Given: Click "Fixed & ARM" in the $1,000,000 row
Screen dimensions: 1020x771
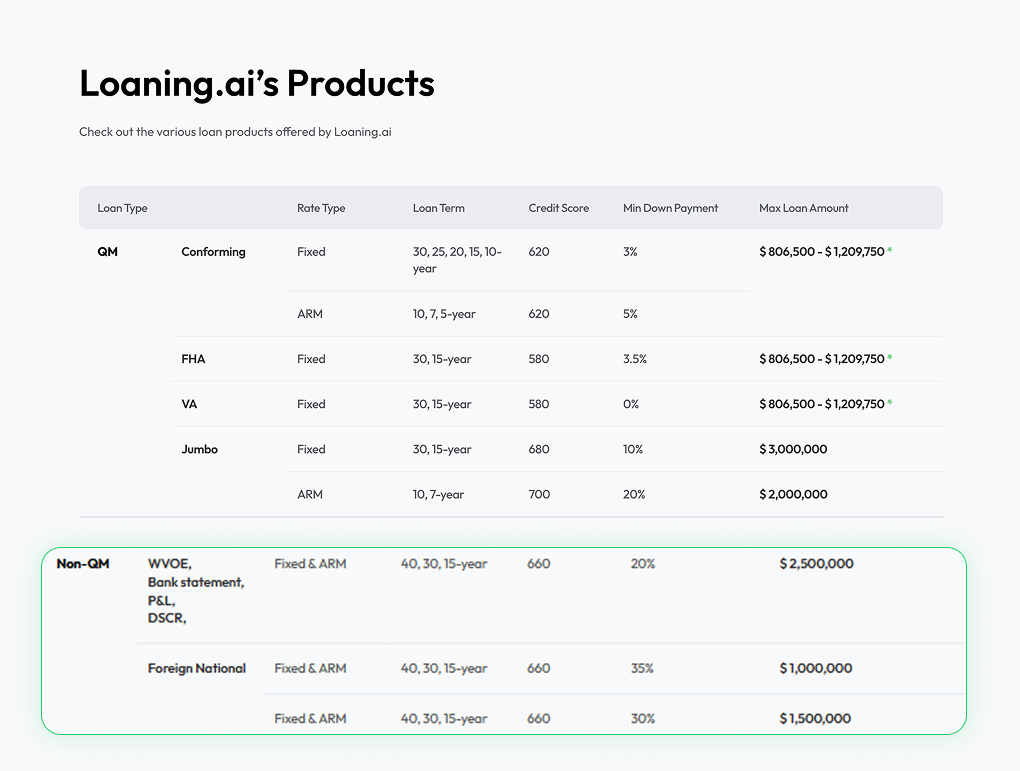Looking at the screenshot, I should point(310,669).
